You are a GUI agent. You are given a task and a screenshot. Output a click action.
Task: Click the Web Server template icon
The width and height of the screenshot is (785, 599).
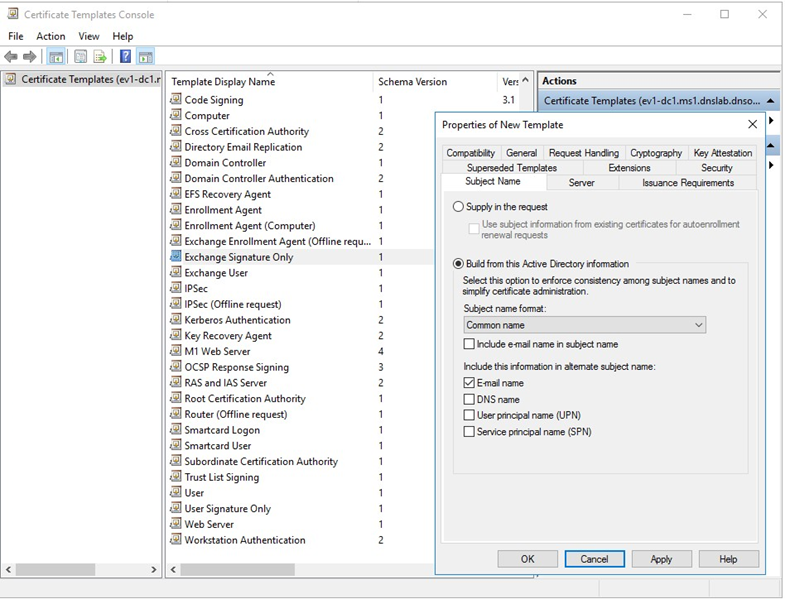point(176,523)
